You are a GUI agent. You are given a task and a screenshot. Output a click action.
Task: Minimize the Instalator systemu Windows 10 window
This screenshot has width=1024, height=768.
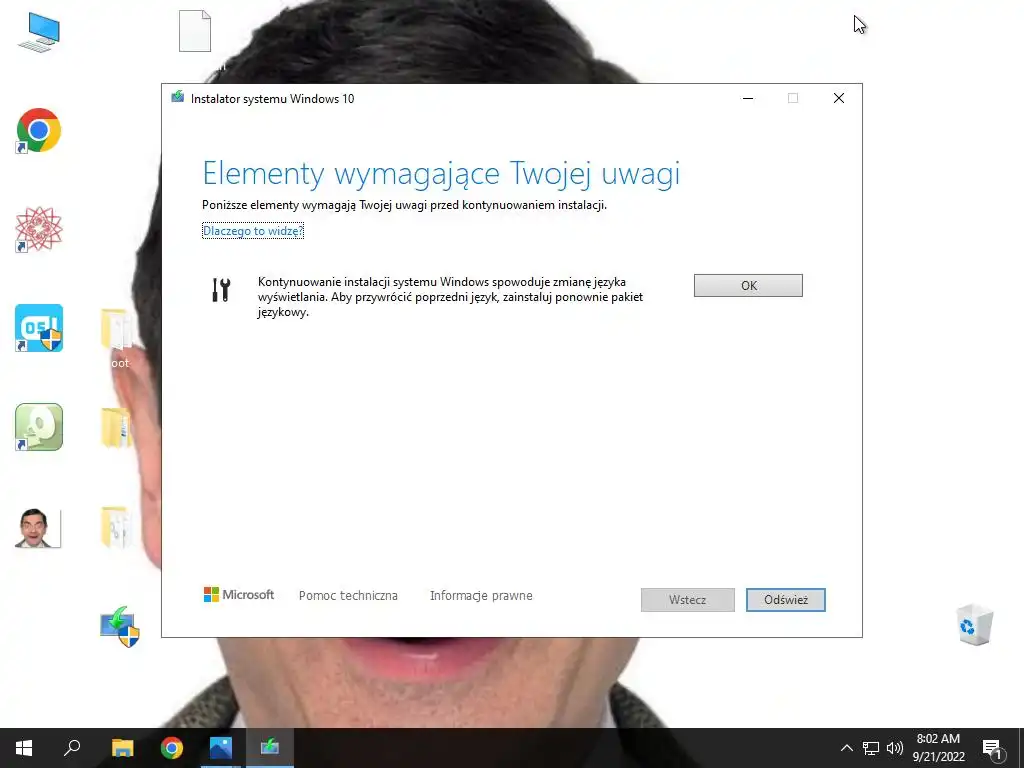pos(748,98)
